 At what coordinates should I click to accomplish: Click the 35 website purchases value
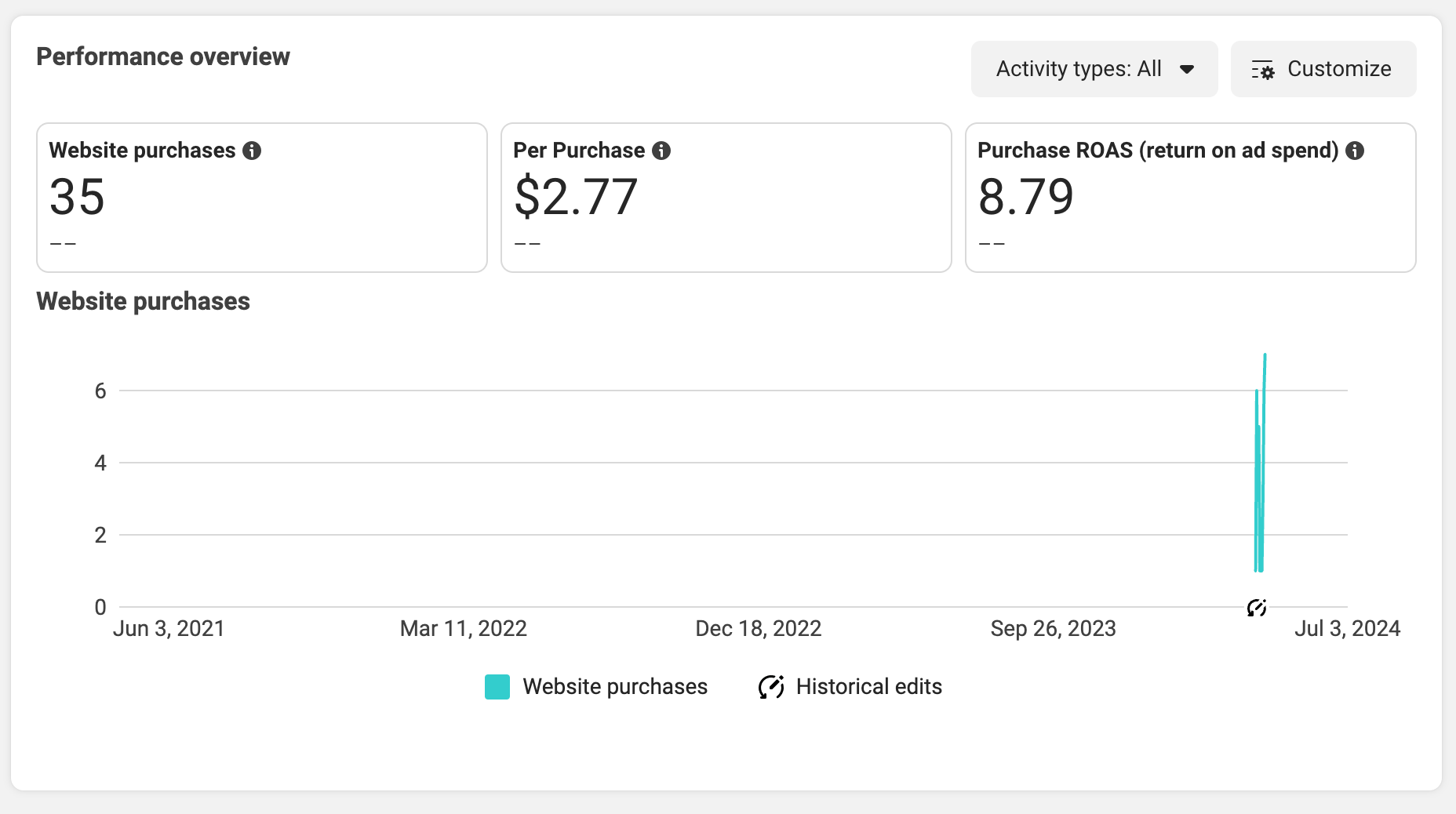pyautogui.click(x=77, y=197)
